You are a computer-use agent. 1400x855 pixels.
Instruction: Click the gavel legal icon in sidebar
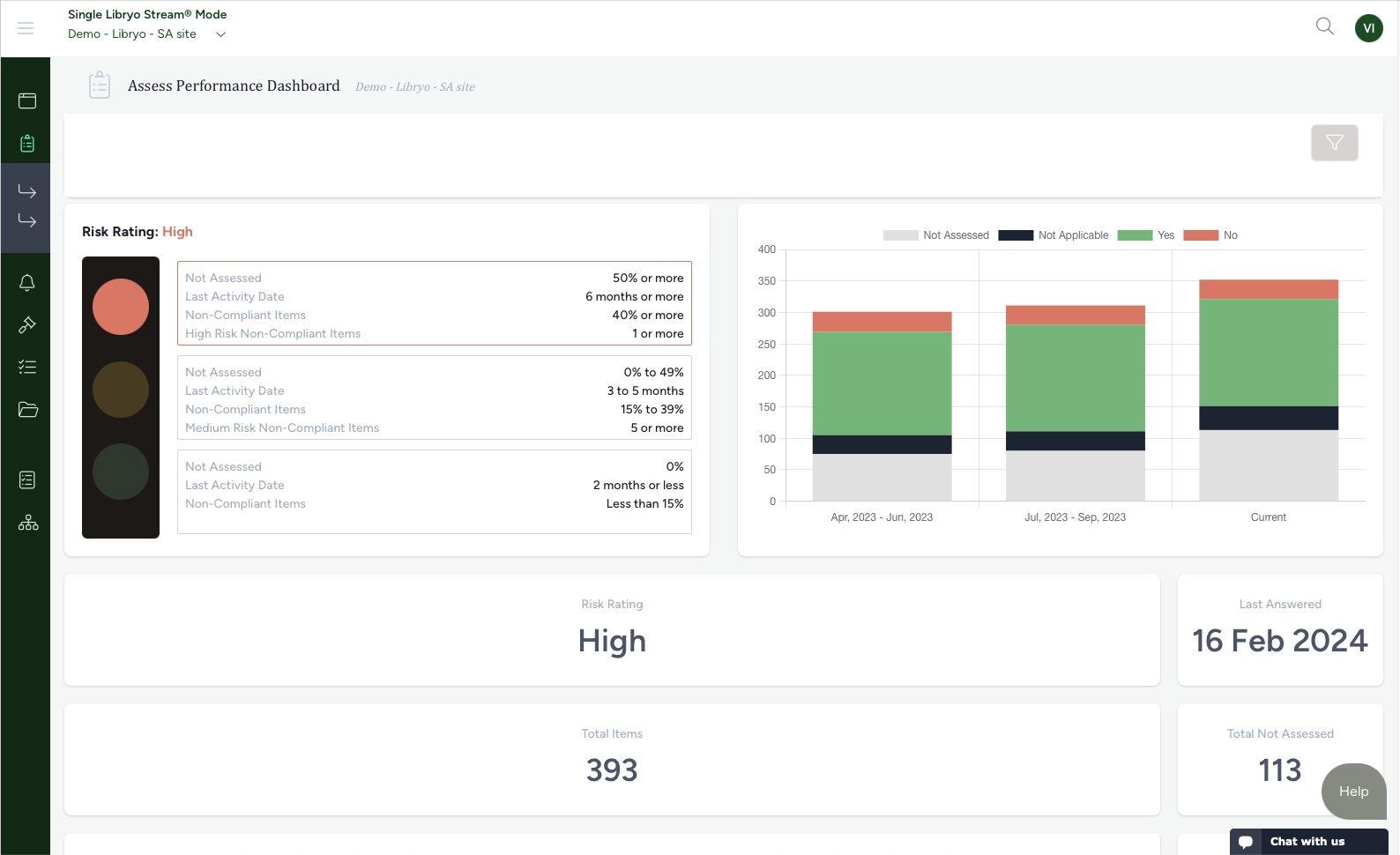[x=27, y=325]
